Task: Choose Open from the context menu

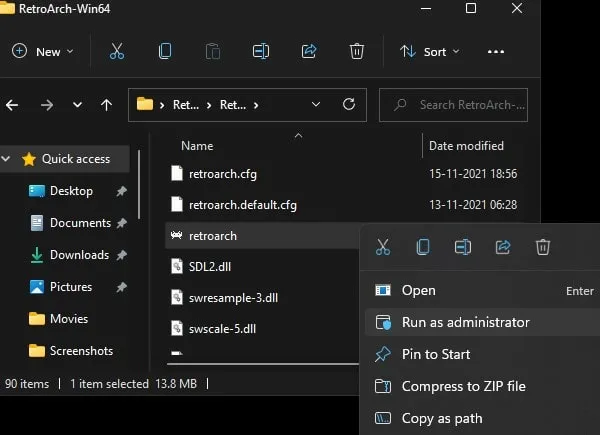Action: 484,290
